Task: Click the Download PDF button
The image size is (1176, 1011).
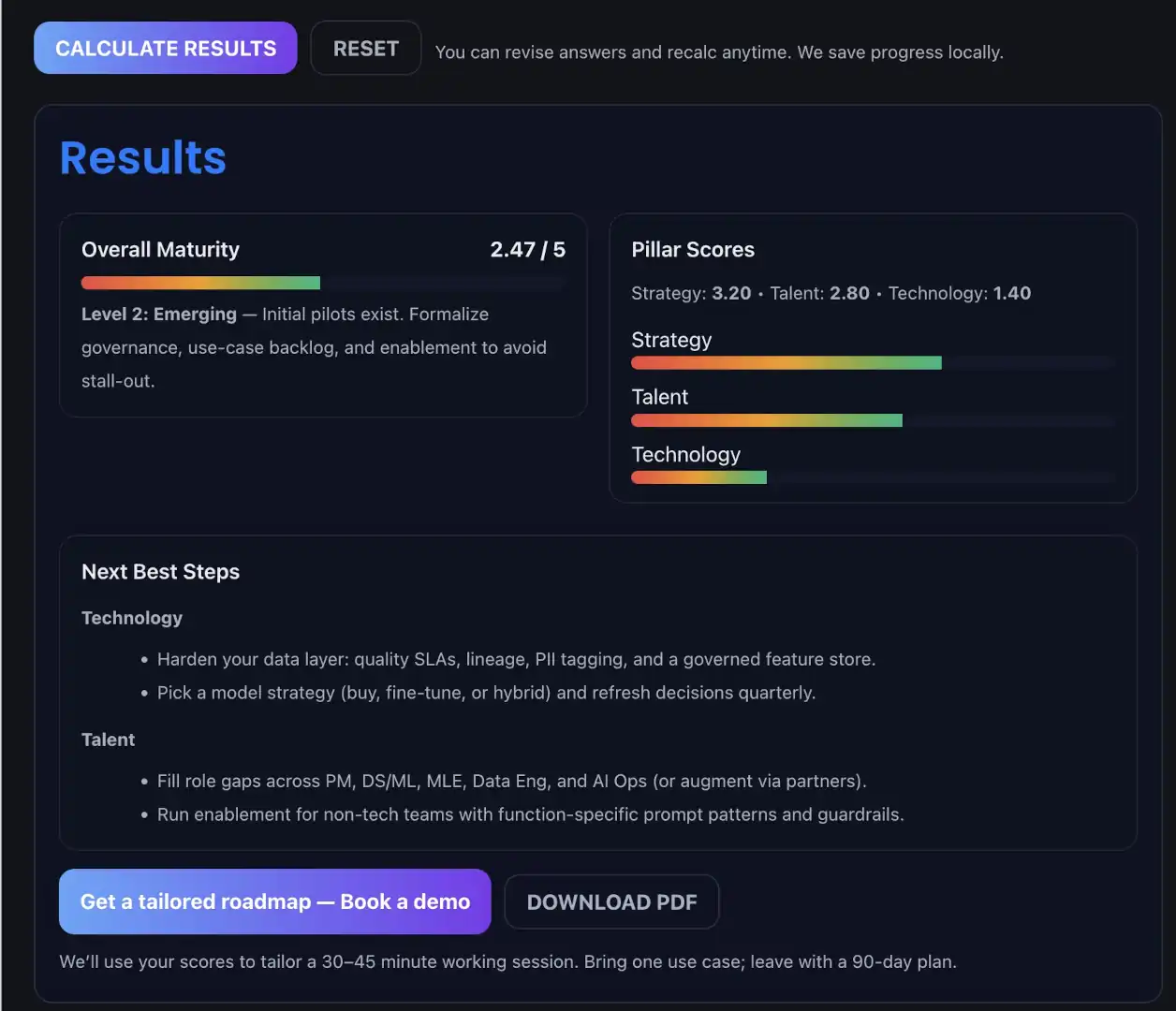Action: (611, 901)
